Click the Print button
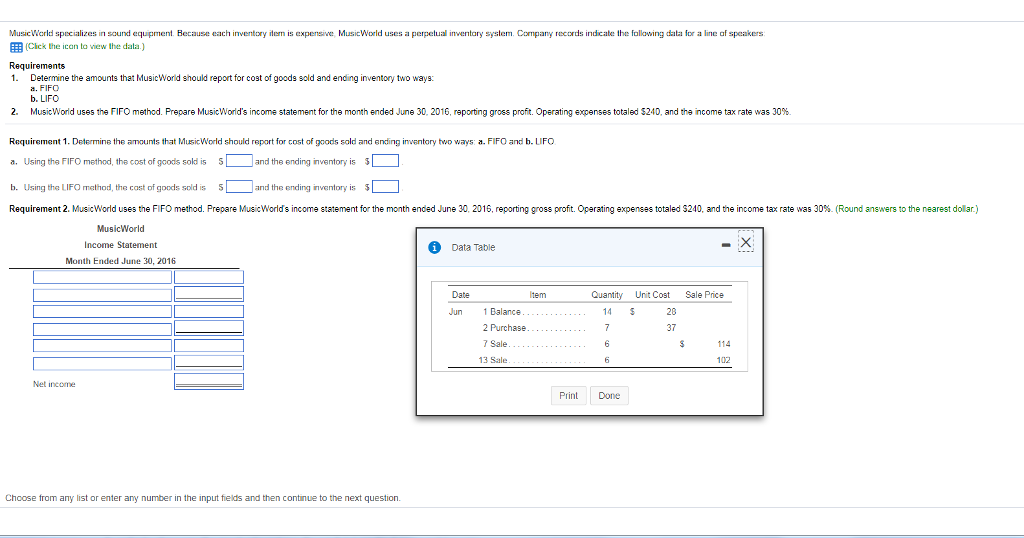Viewport: 1024px width, 538px height. click(568, 396)
